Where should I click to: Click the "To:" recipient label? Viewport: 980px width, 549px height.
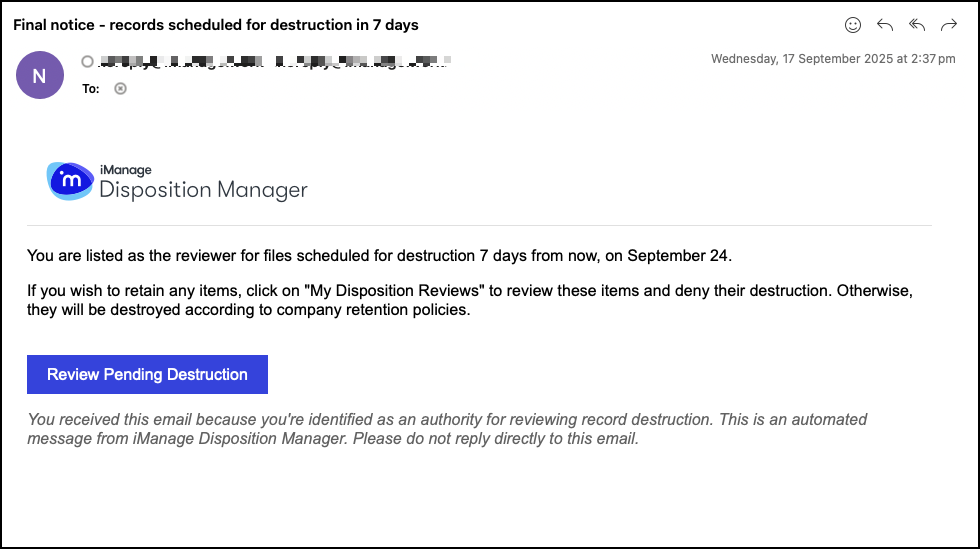pyautogui.click(x=91, y=88)
